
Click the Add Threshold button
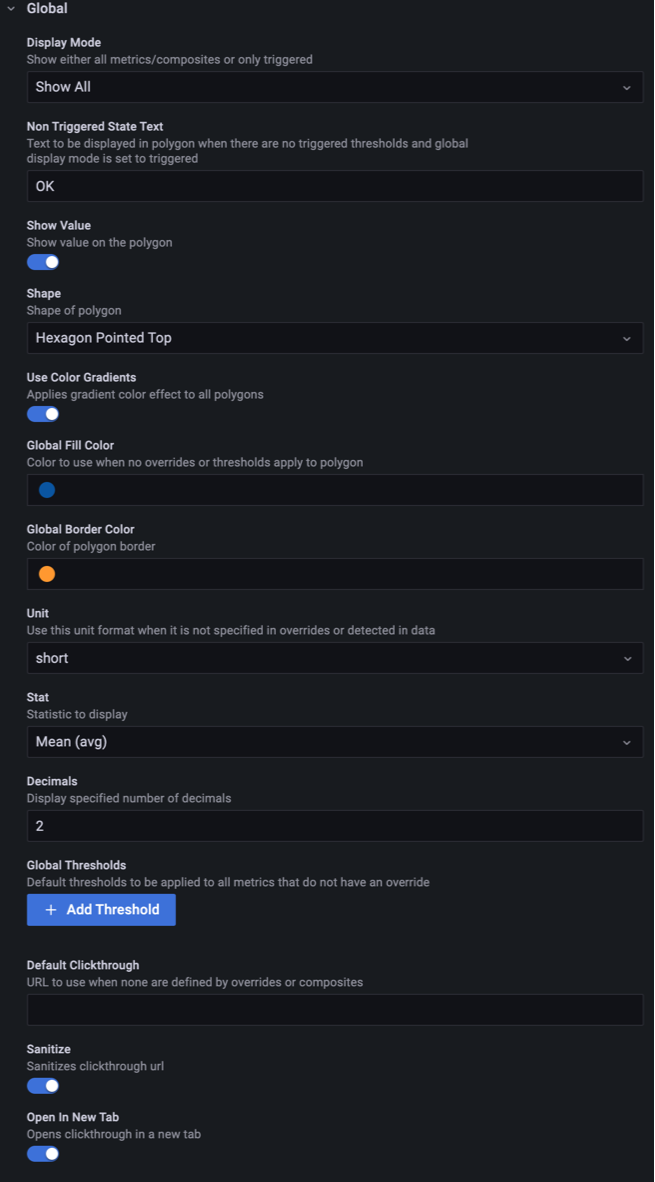point(101,910)
